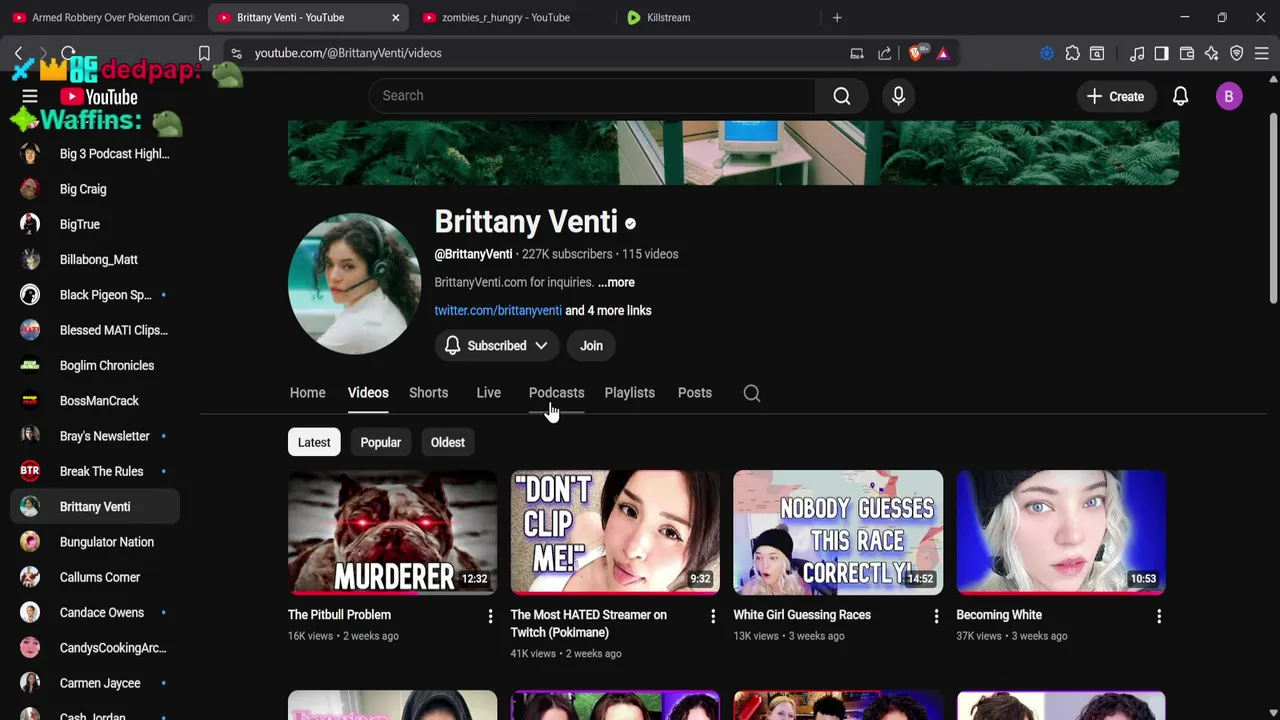Image resolution: width=1280 pixels, height=720 pixels.
Task: Reload the page
Action: point(68,53)
